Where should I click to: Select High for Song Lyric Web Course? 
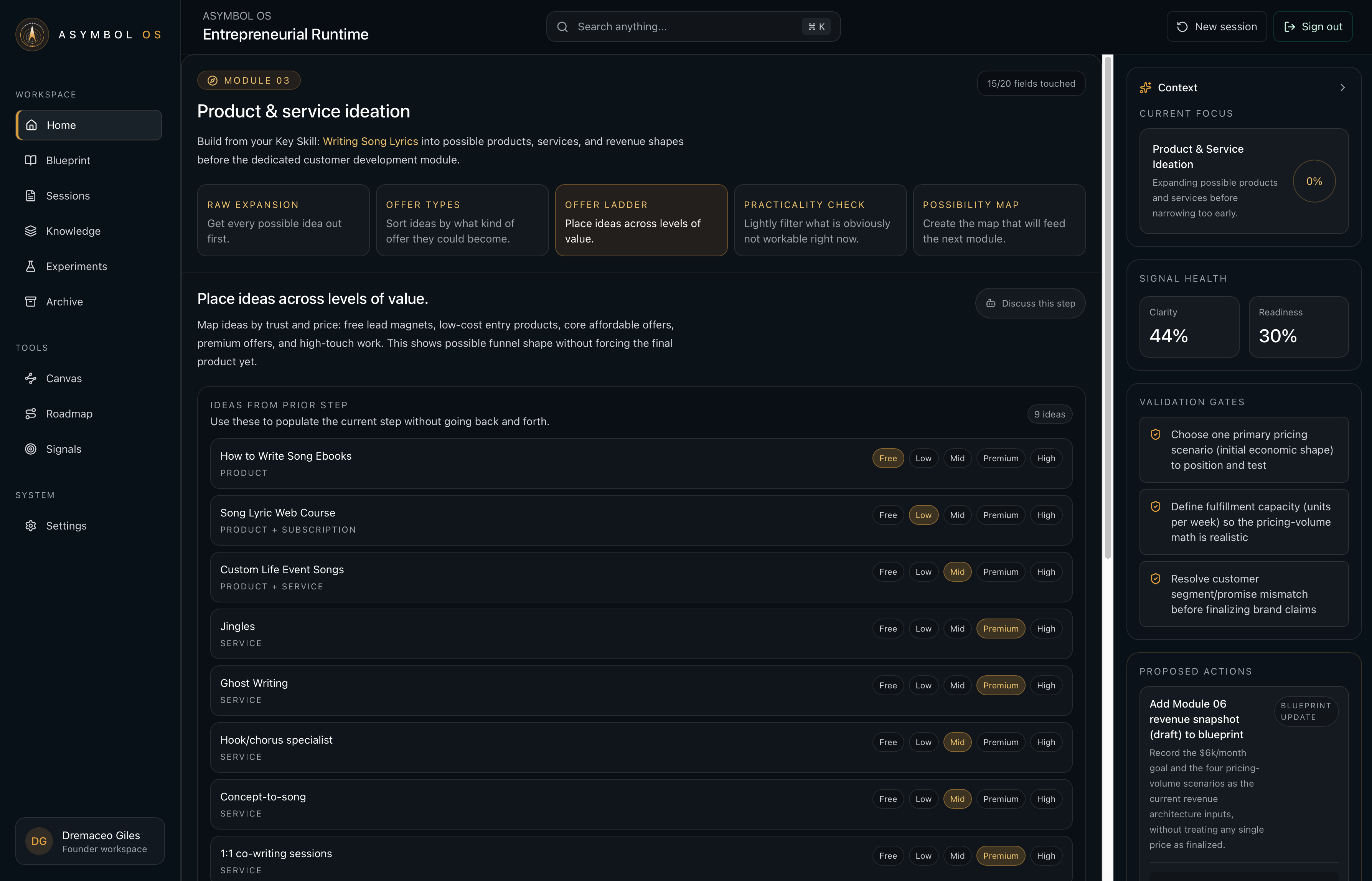click(1045, 515)
